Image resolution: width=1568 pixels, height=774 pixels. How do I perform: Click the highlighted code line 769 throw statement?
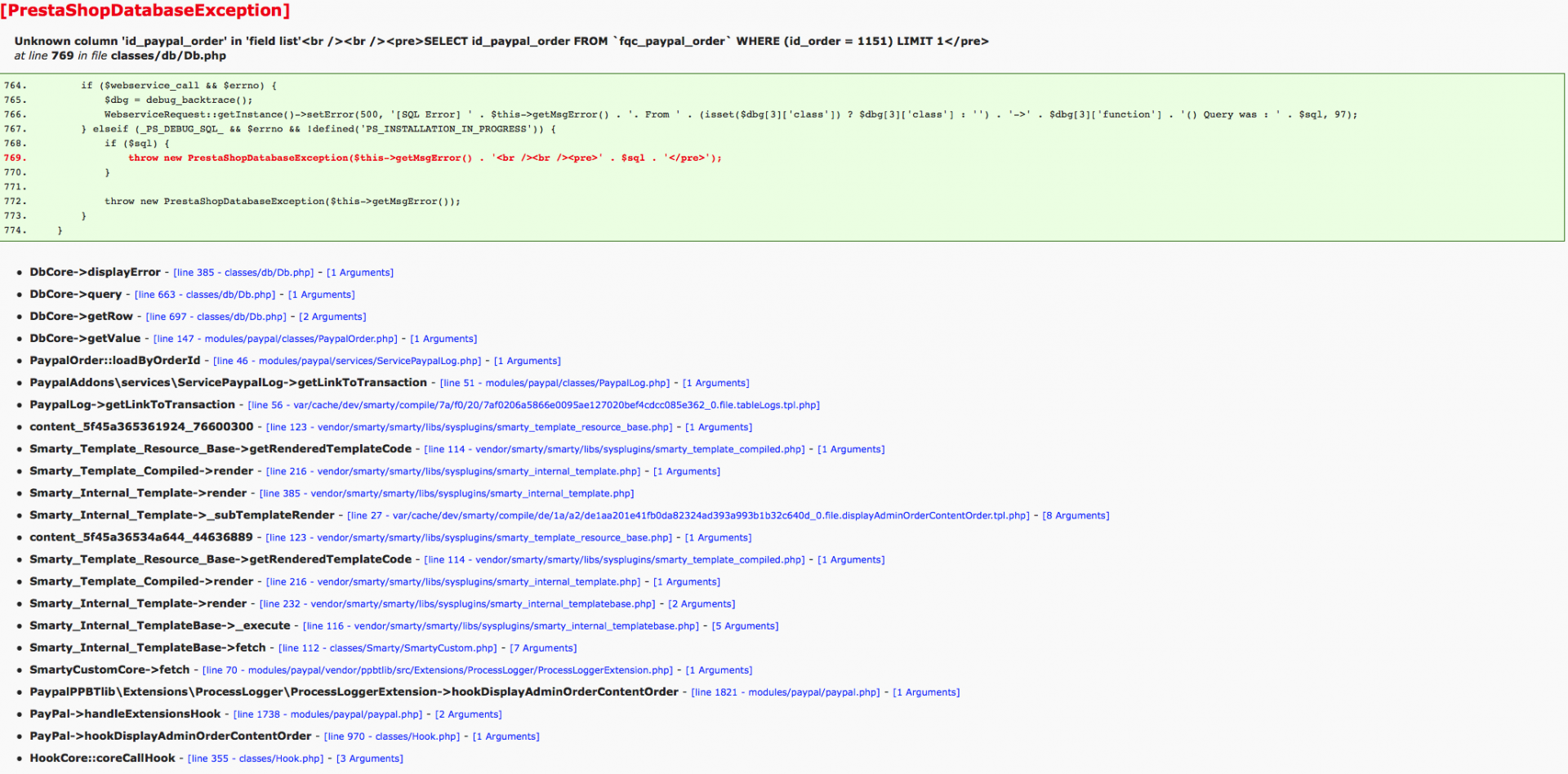coord(425,158)
